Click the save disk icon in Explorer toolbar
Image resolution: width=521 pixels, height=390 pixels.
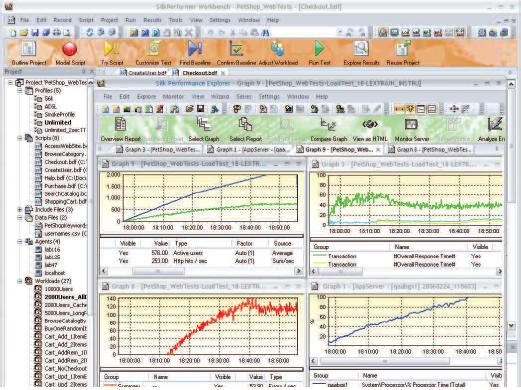(201, 109)
